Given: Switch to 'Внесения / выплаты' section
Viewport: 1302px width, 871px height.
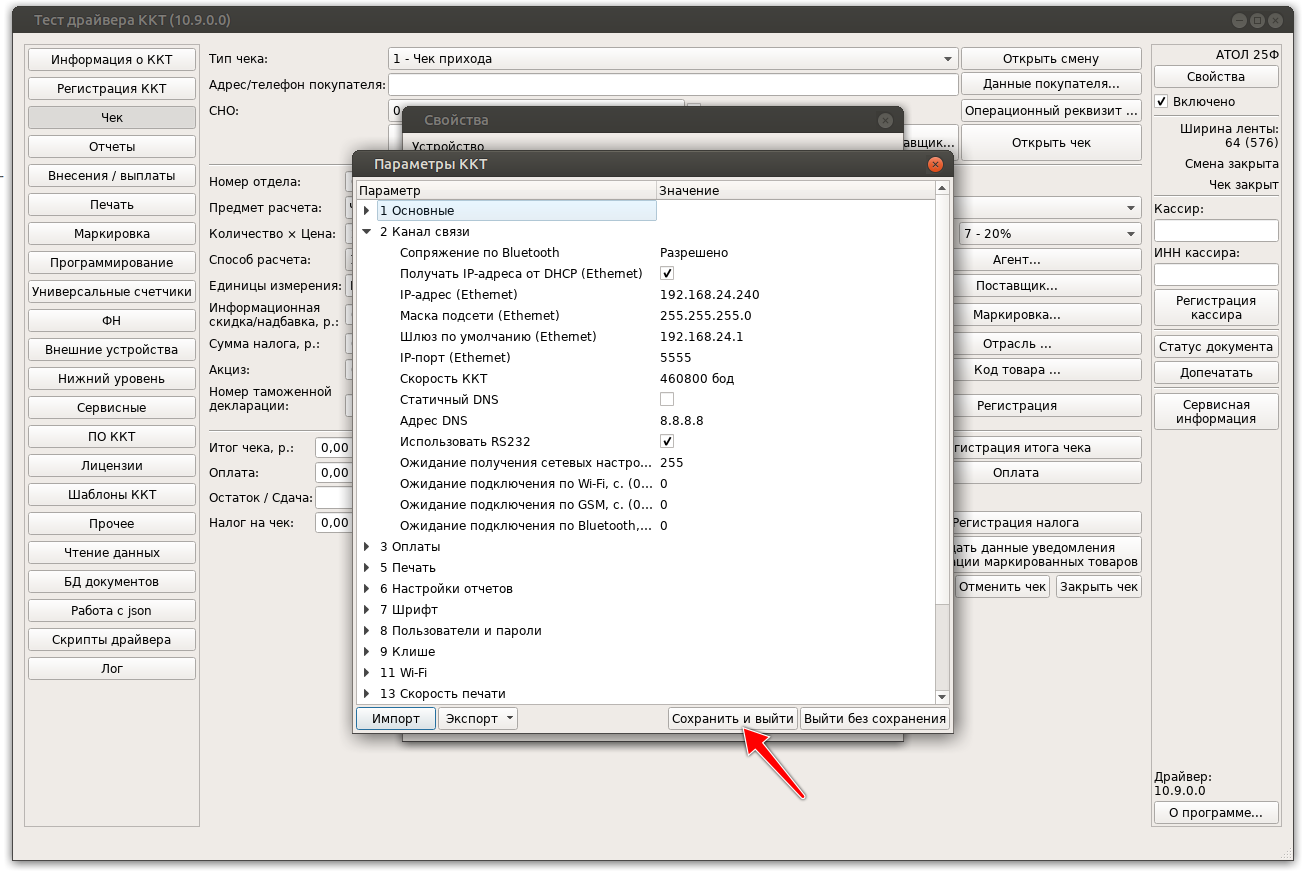Looking at the screenshot, I should [x=112, y=175].
